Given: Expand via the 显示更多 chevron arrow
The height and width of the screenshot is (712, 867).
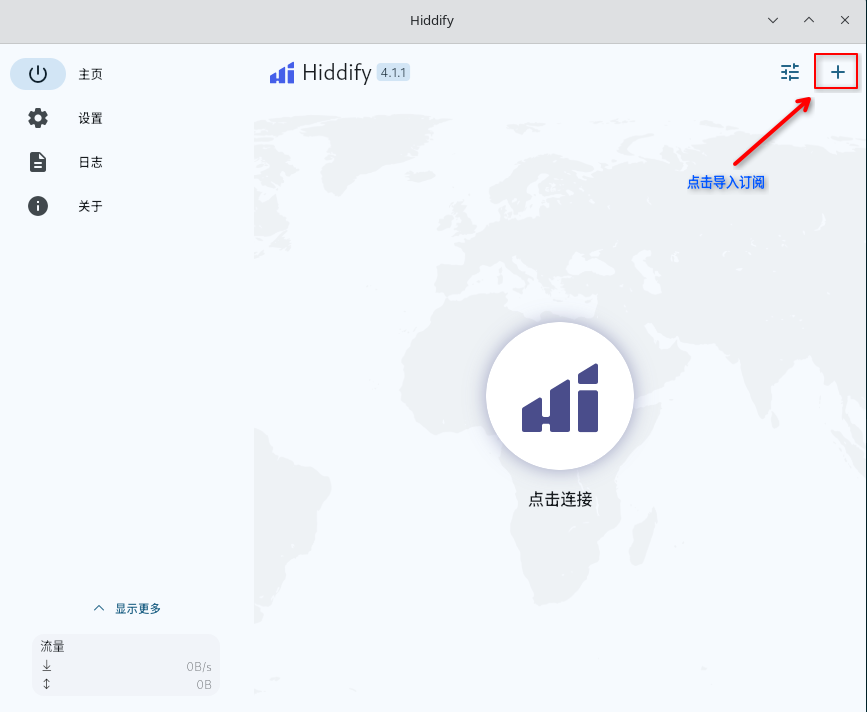Looking at the screenshot, I should point(99,608).
